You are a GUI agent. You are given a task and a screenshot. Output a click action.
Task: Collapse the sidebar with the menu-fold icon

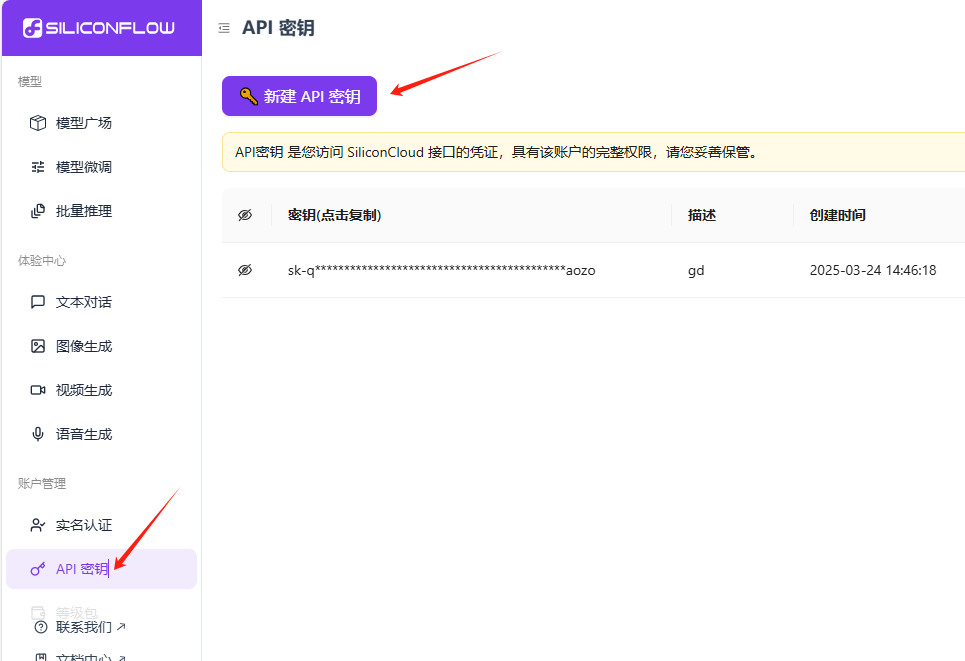tap(224, 28)
